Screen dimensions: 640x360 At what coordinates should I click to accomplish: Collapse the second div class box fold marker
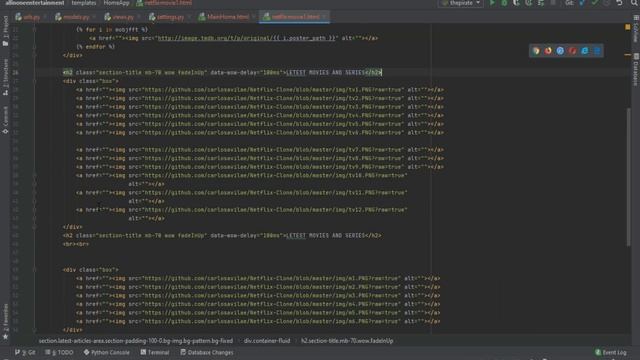pos(34,270)
